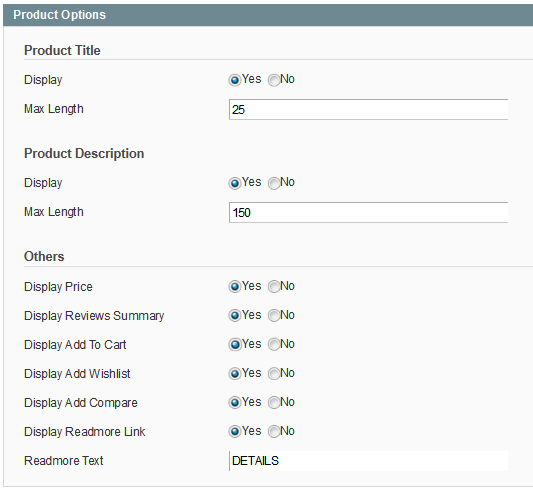Set Display Add To Cart to No
This screenshot has width=533, height=489.
coord(274,345)
